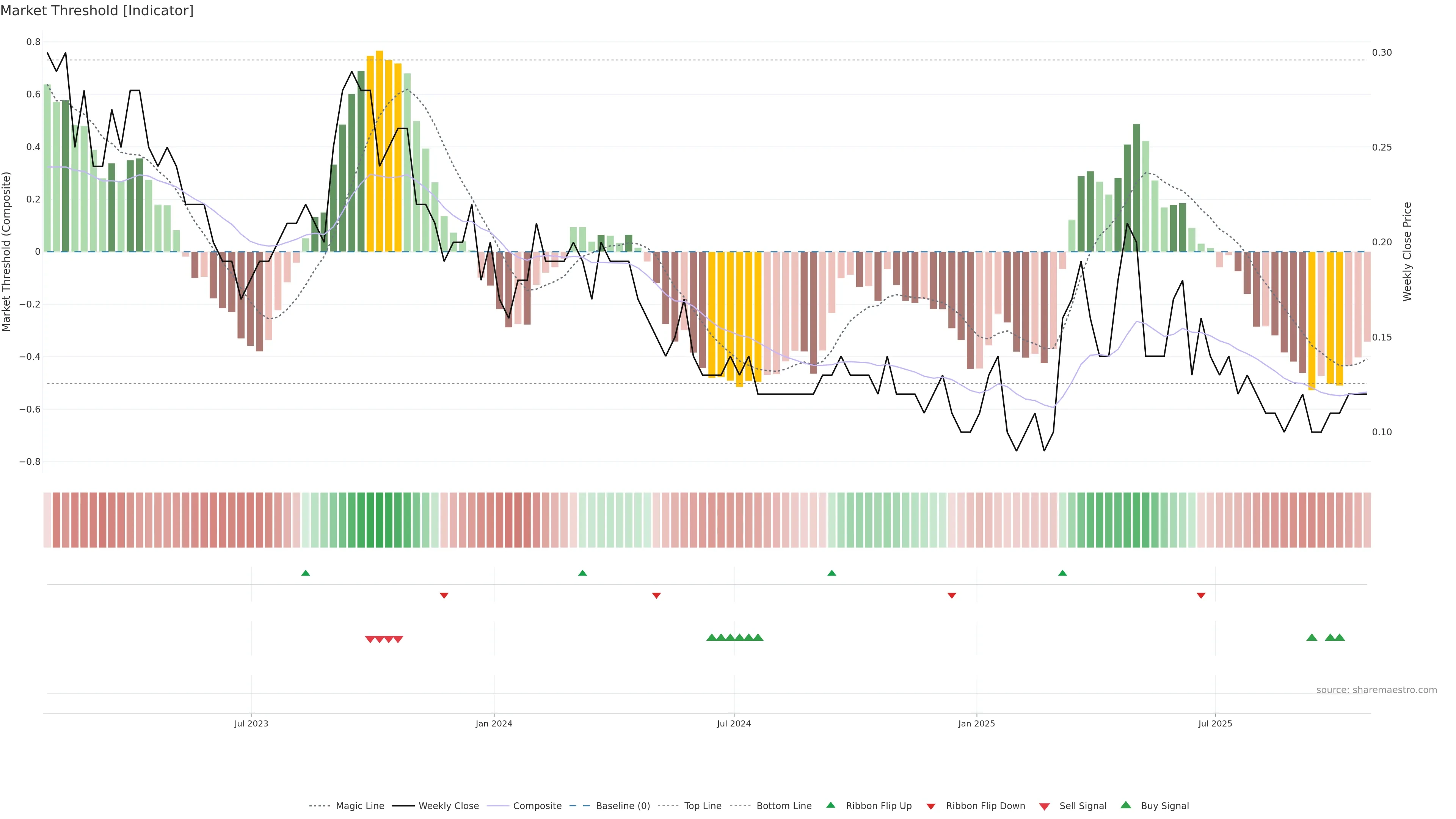The image size is (1456, 819).
Task: Click the Jan 2025 x-axis label
Action: [x=976, y=723]
